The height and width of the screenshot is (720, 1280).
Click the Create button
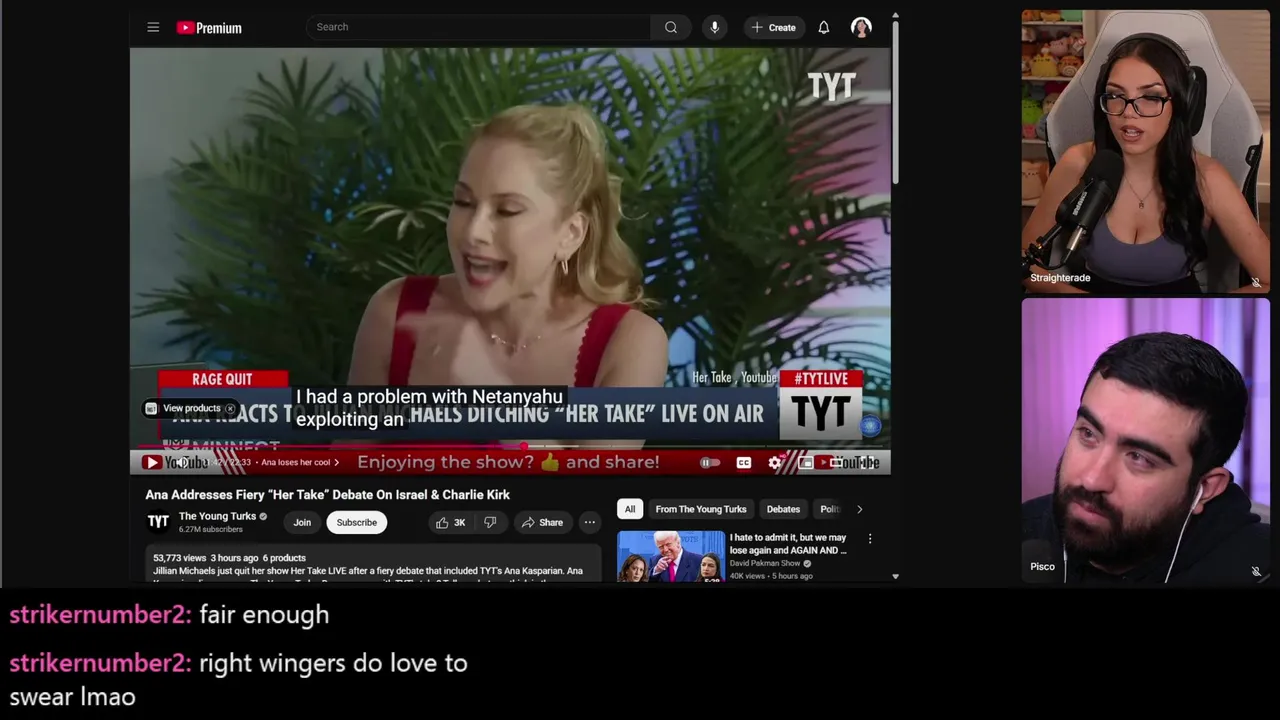click(x=773, y=27)
